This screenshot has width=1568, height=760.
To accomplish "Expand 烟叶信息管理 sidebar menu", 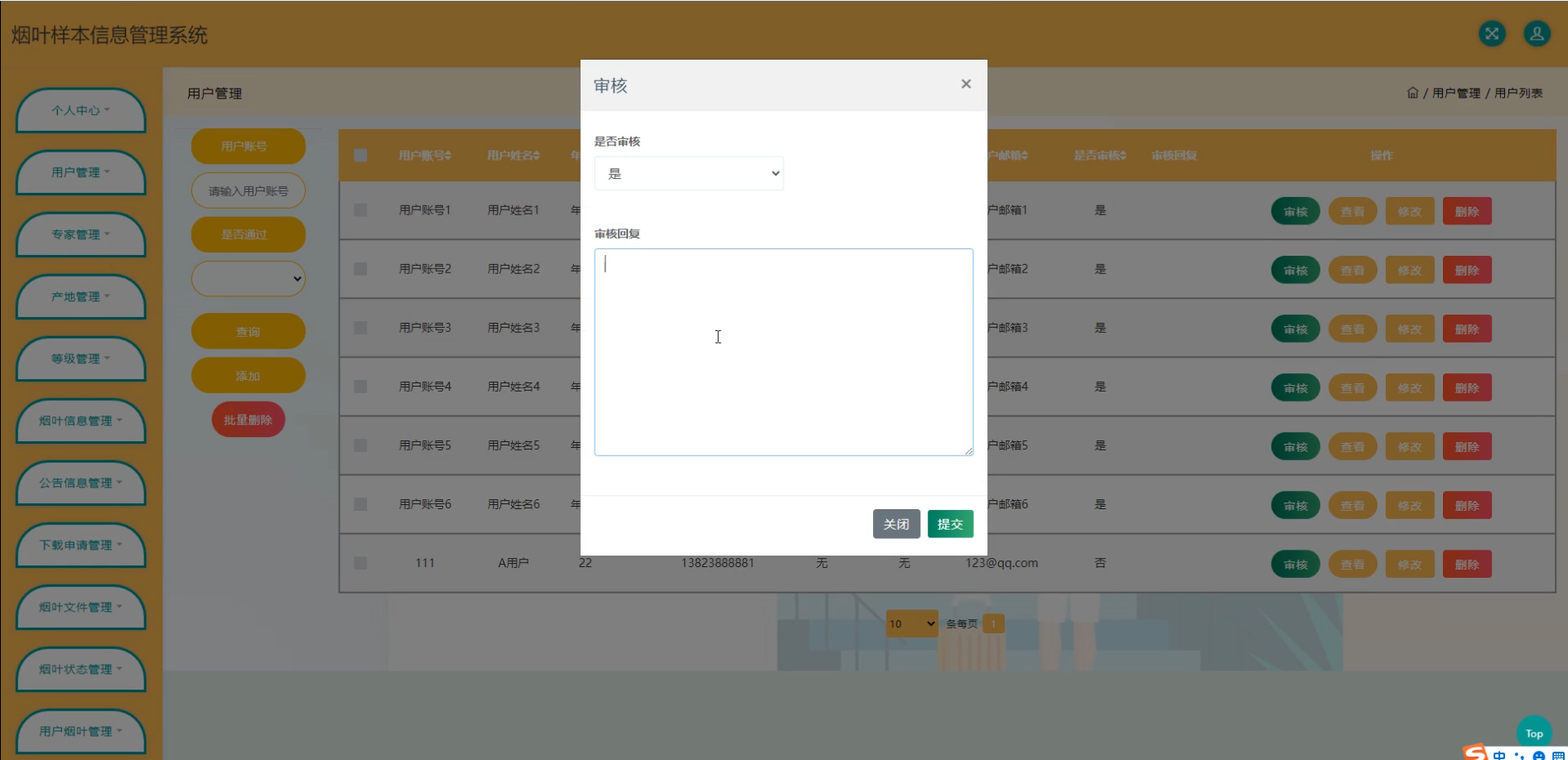I will [x=80, y=421].
